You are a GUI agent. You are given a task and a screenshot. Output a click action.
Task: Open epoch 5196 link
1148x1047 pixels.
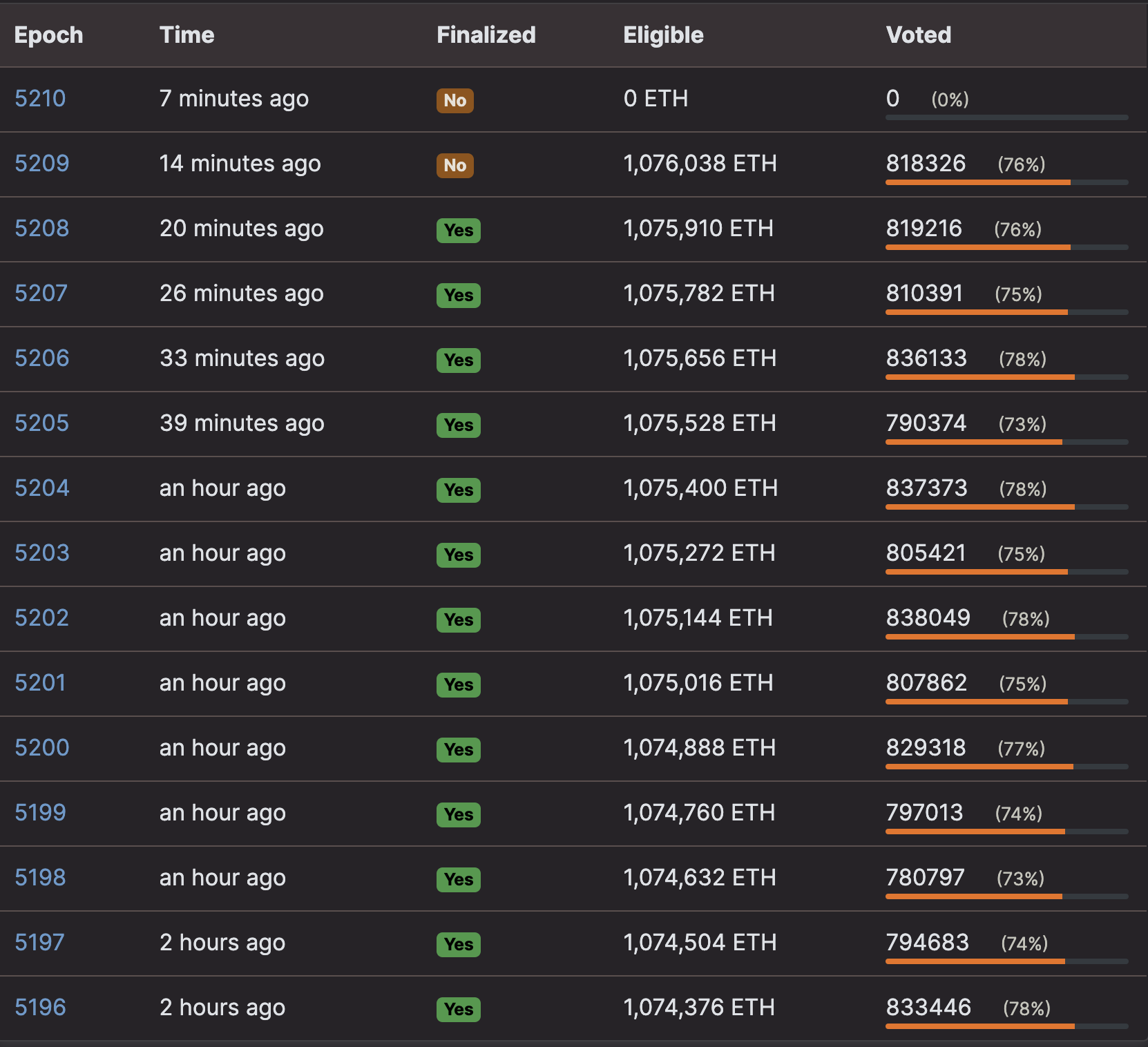coord(40,1008)
